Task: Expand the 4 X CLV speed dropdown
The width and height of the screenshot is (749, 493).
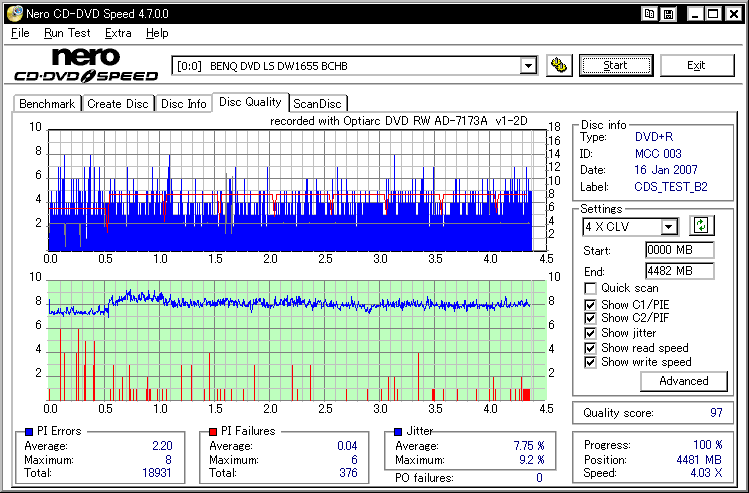Action: click(668, 227)
